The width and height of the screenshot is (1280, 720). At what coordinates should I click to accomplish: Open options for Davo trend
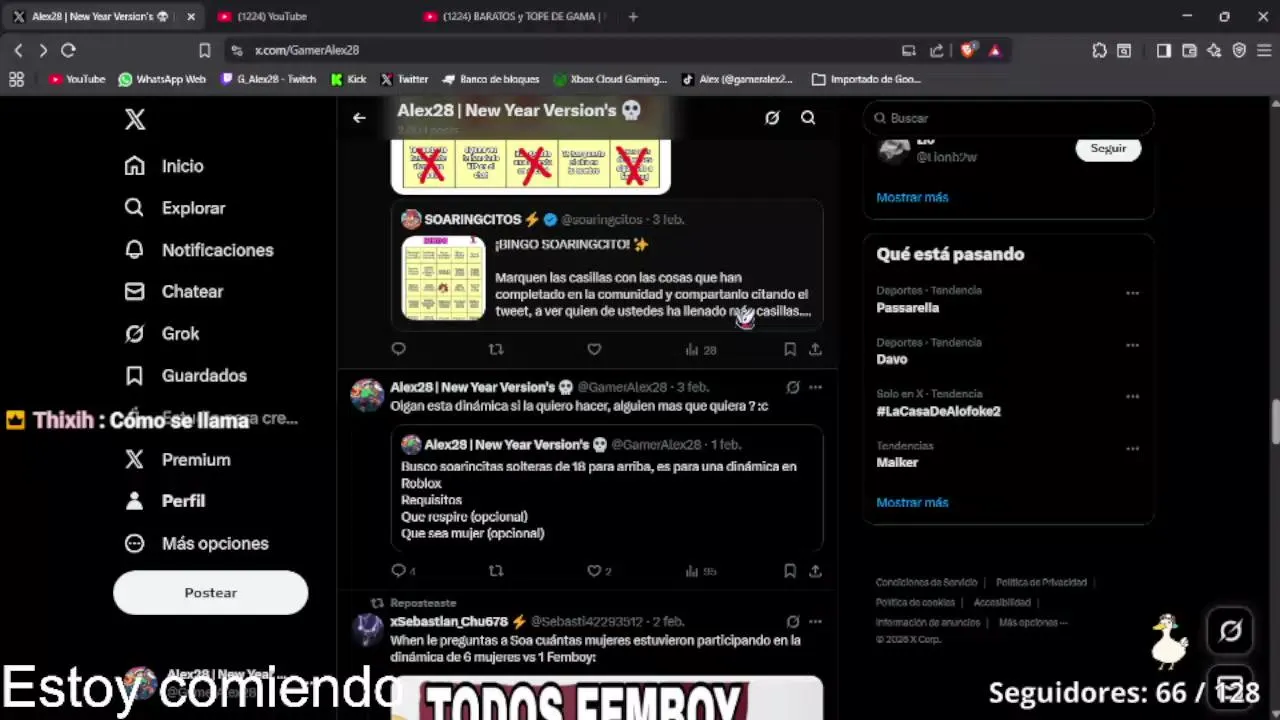pos(1132,345)
